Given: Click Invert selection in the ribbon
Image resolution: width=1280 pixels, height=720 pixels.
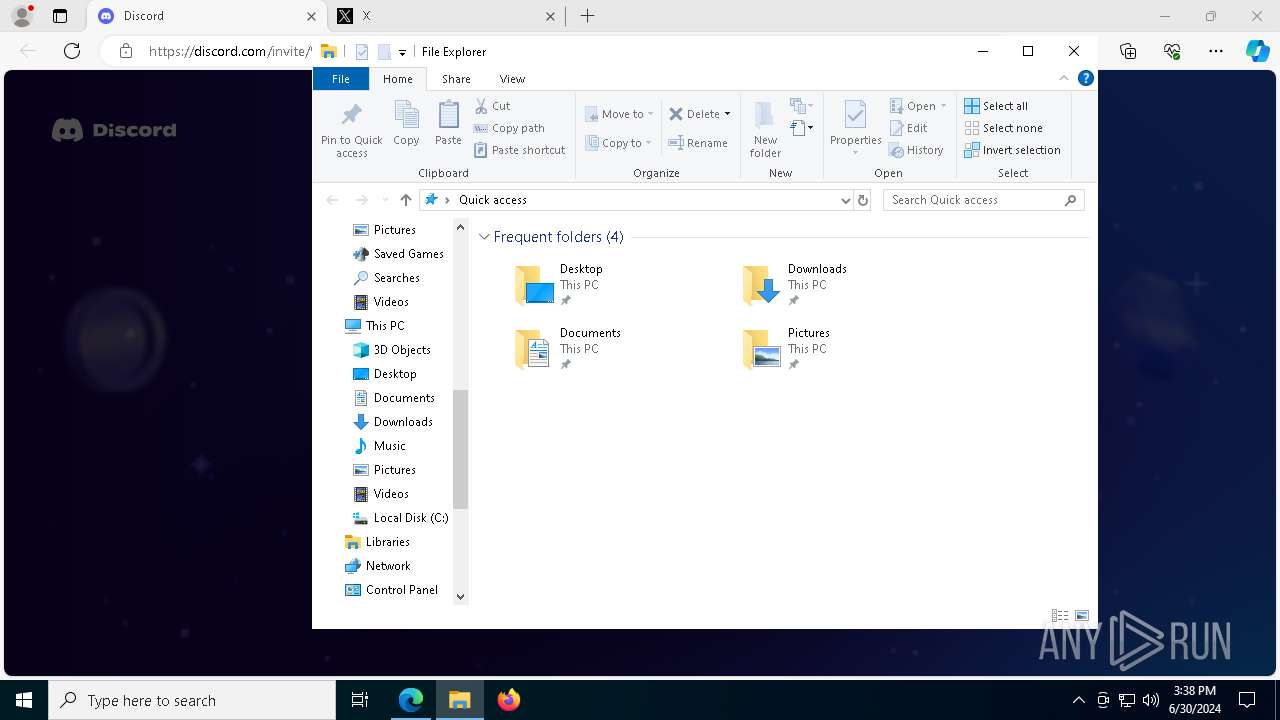Looking at the screenshot, I should coord(1012,150).
